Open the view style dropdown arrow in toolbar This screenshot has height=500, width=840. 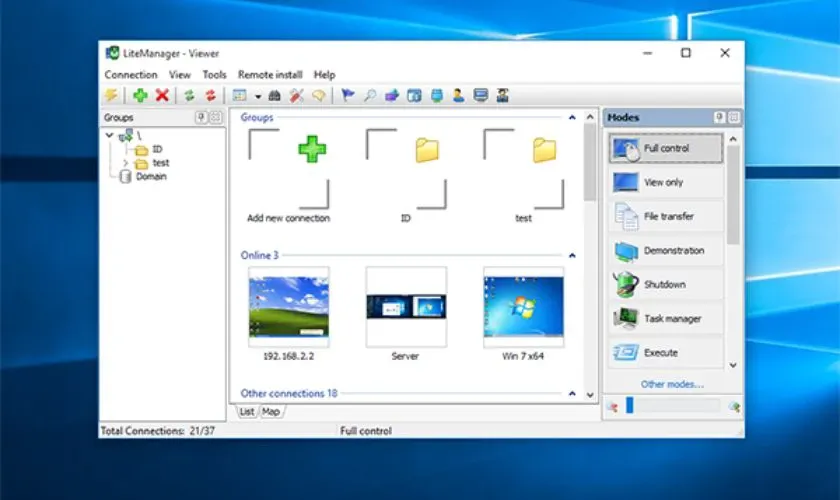pyautogui.click(x=257, y=97)
